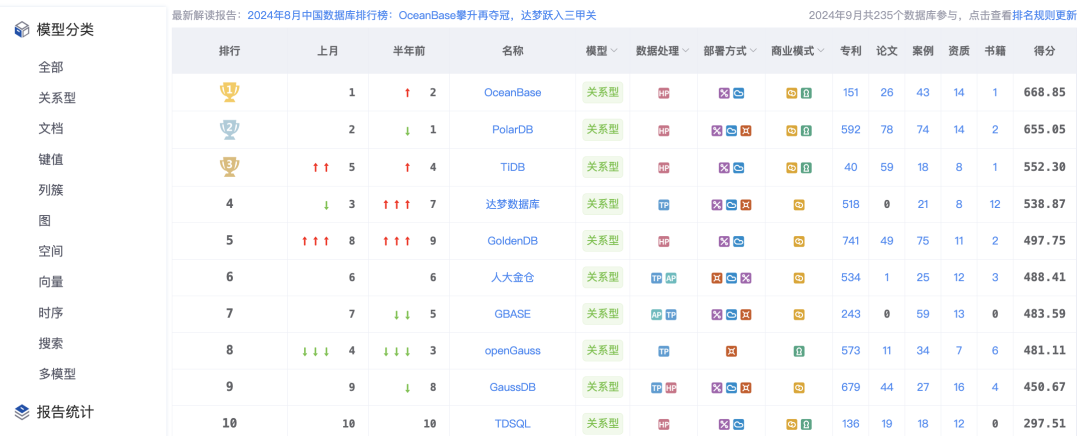Click the silver second-place trophy icon

[229, 129]
